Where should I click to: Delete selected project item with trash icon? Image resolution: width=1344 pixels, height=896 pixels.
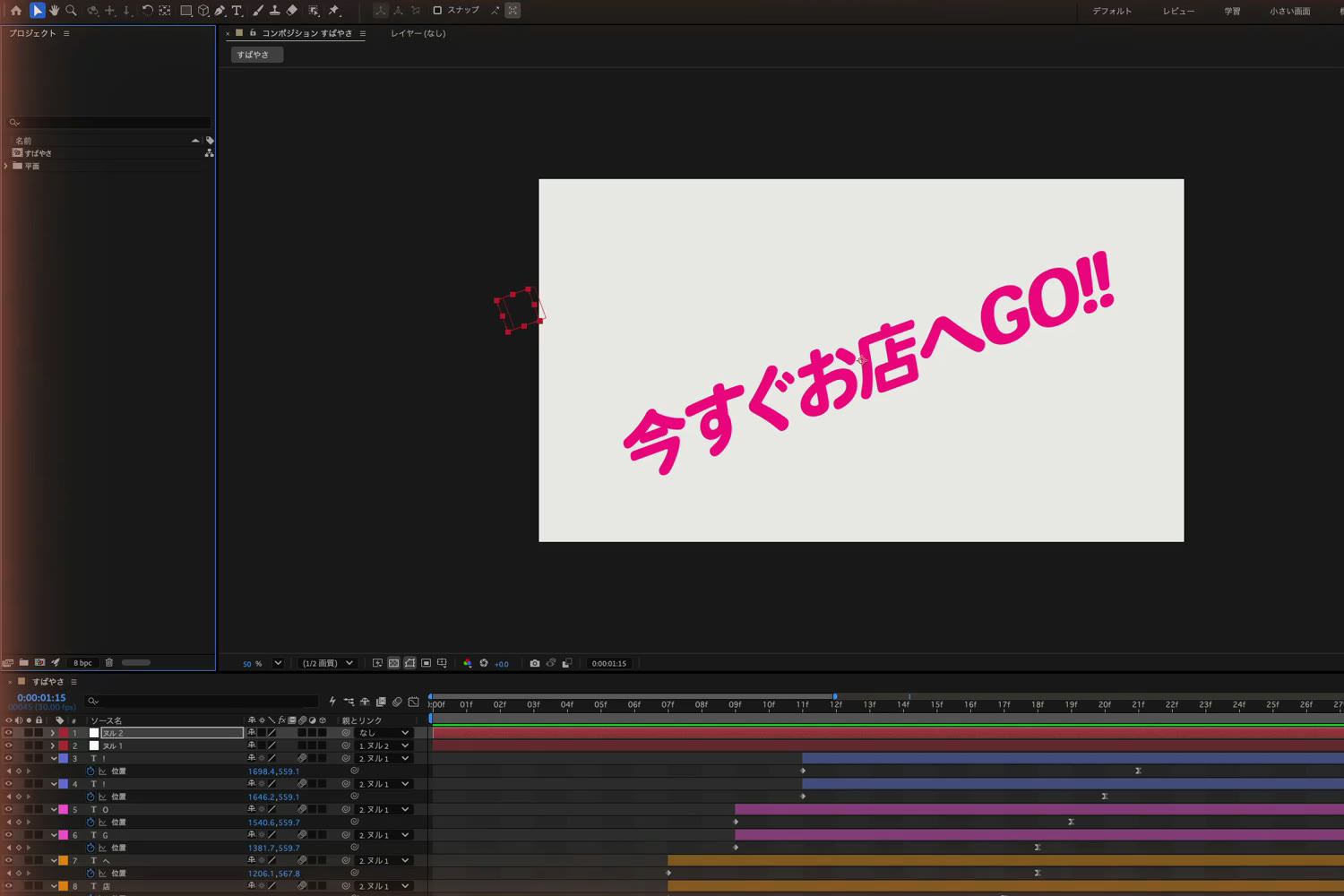[109, 663]
